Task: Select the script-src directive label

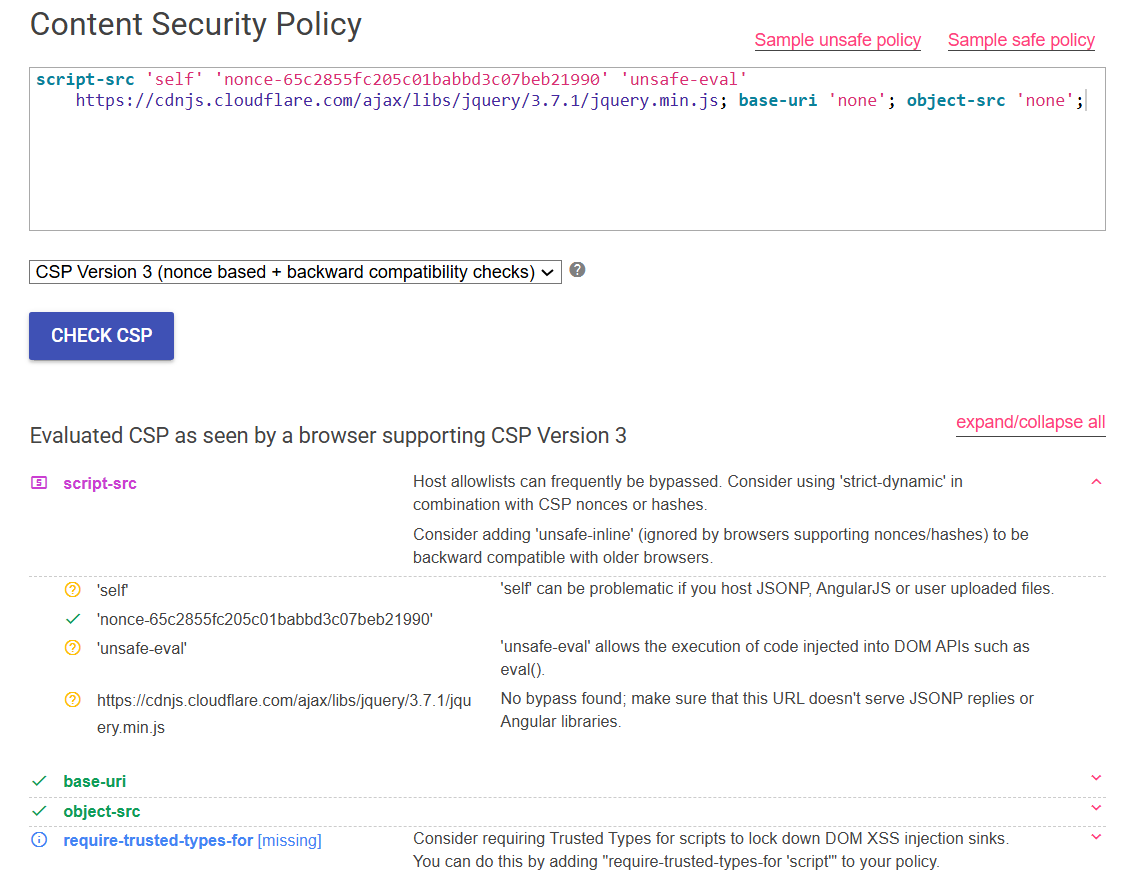Action: tap(99, 482)
